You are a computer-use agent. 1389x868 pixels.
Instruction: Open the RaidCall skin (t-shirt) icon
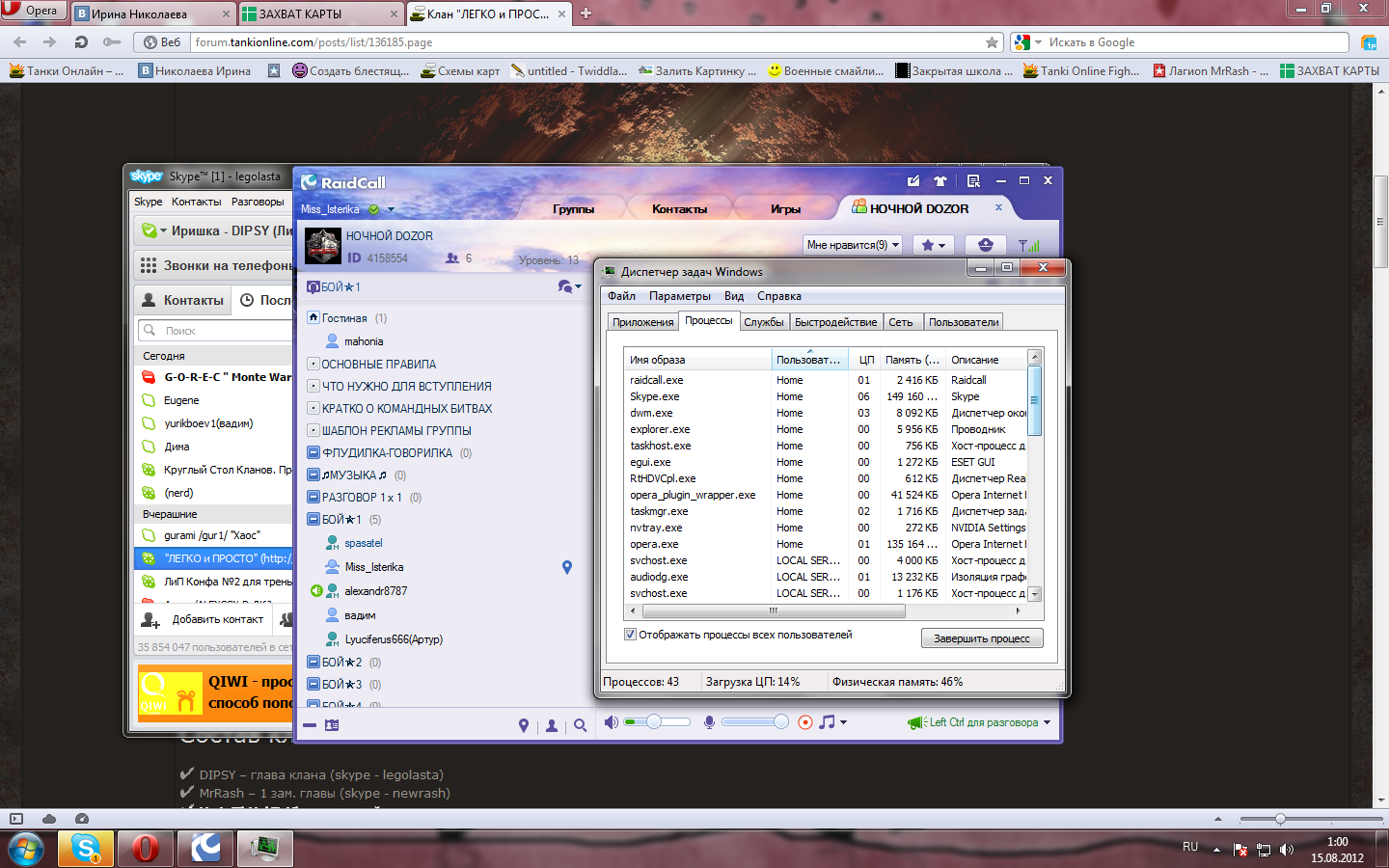(940, 180)
